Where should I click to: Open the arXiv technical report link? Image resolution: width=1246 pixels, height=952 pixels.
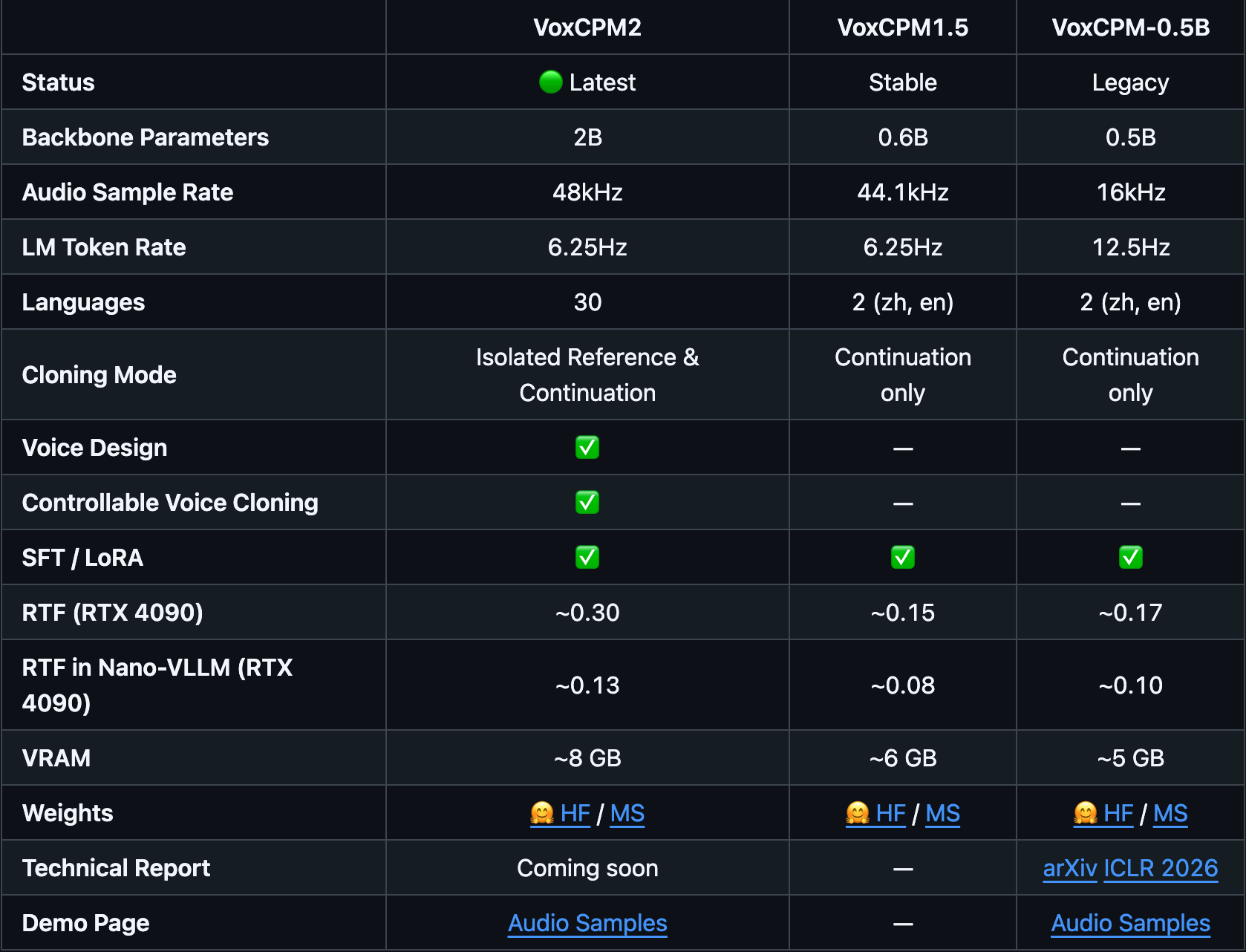pos(1070,868)
